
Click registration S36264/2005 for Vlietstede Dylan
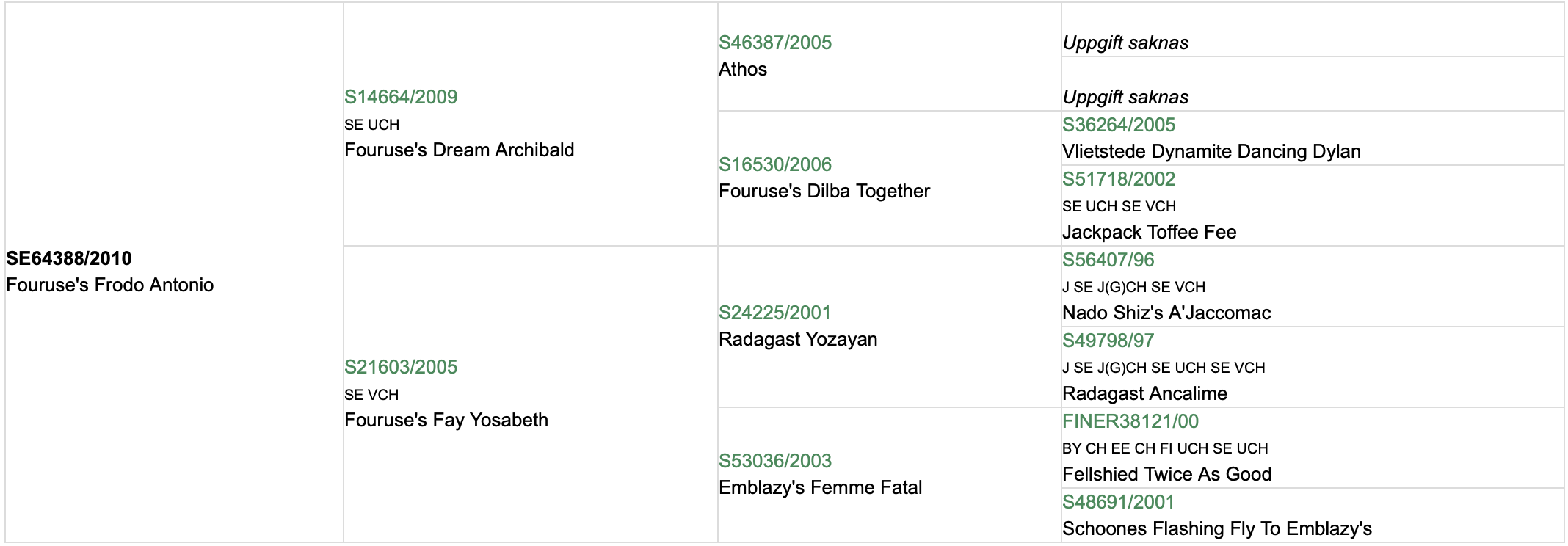click(1119, 125)
